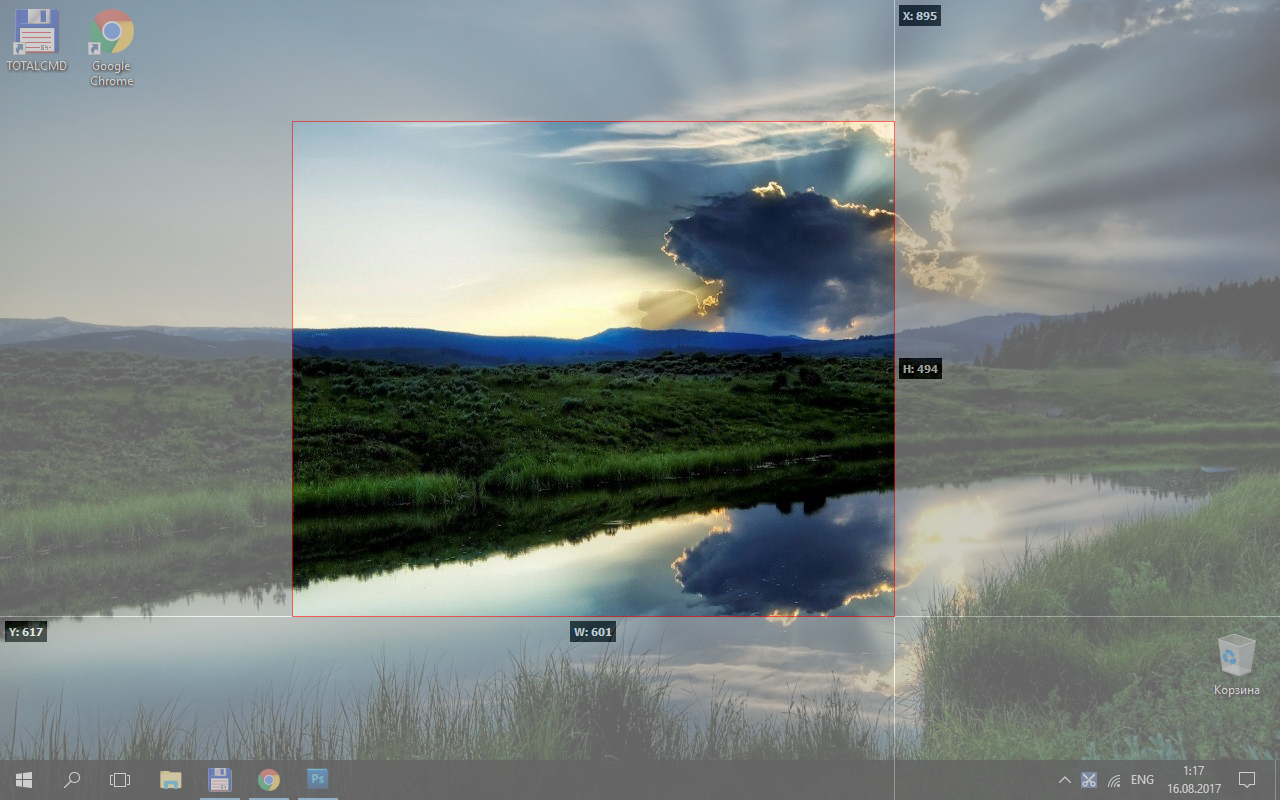Click inside the red-bordered selection area

click(x=593, y=369)
